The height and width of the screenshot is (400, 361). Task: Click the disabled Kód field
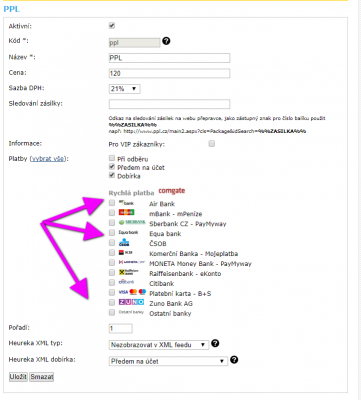[x=134, y=43]
